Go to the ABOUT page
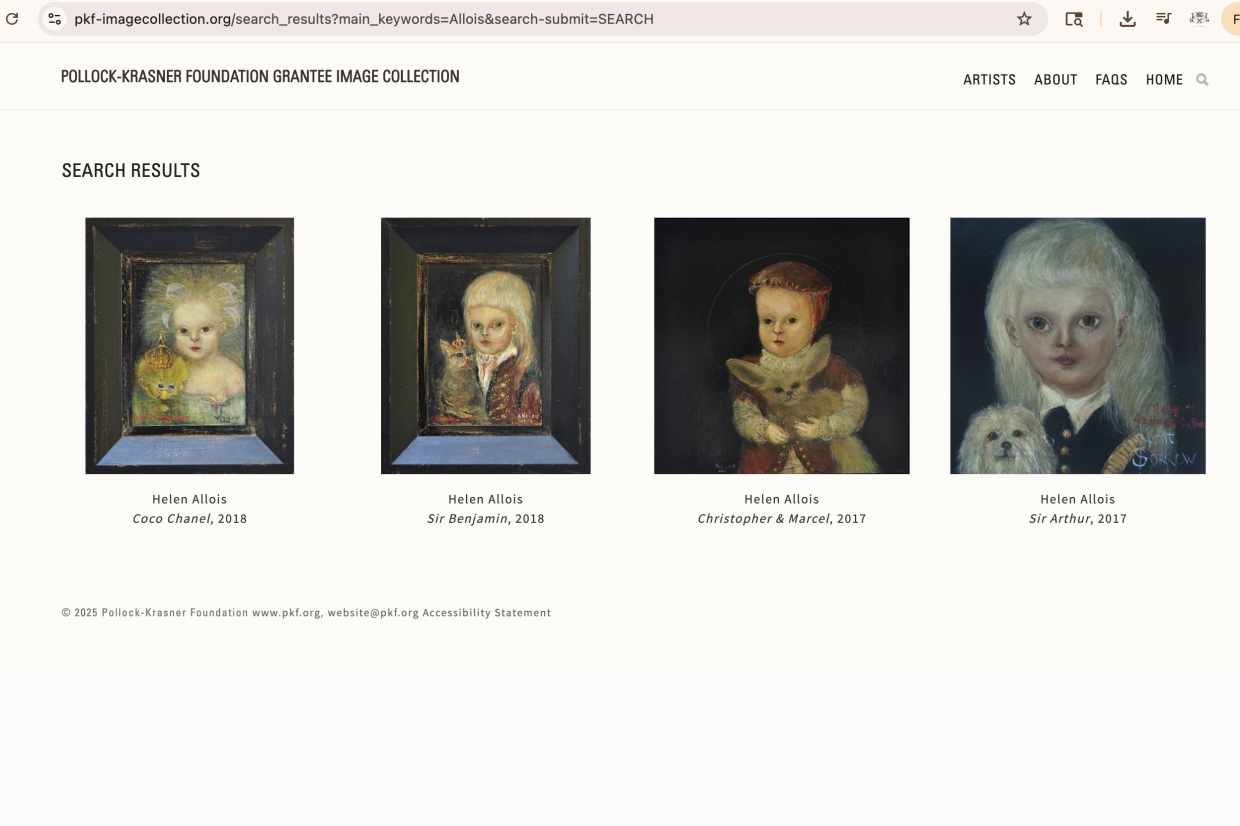The width and height of the screenshot is (1240, 826). [x=1055, y=80]
